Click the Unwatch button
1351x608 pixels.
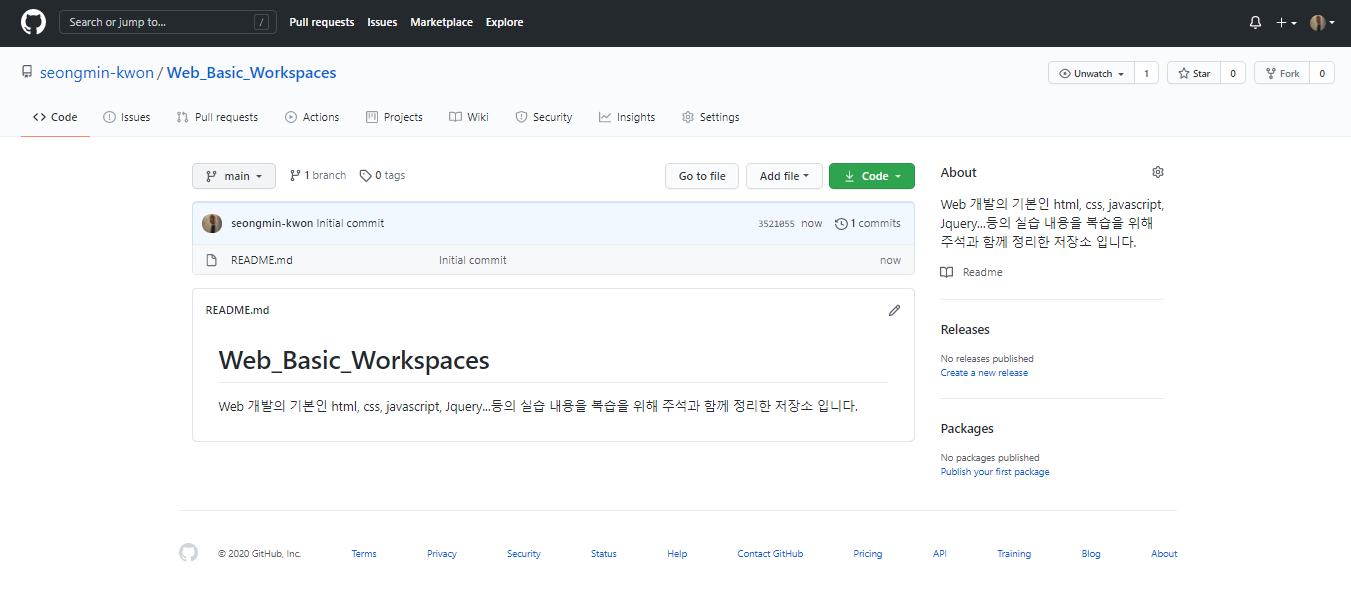tap(1091, 73)
